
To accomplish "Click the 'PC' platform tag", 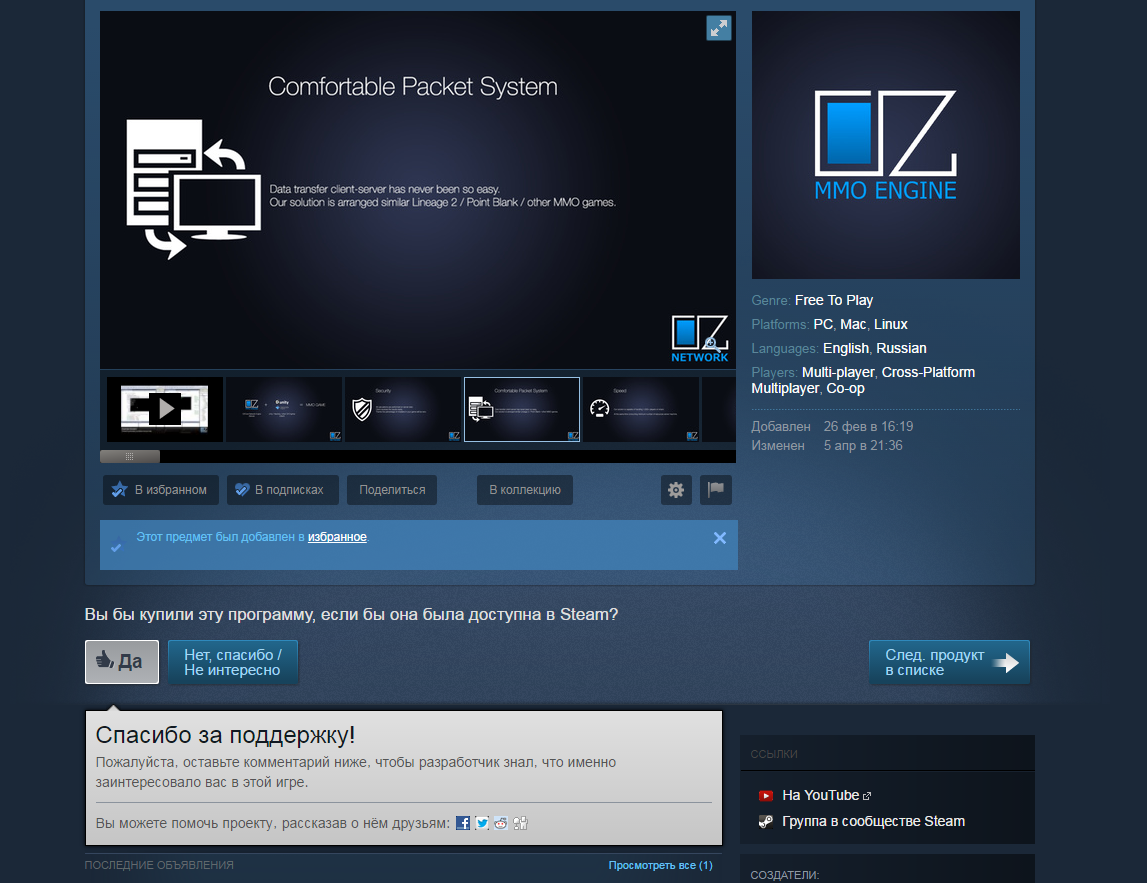I will [823, 325].
